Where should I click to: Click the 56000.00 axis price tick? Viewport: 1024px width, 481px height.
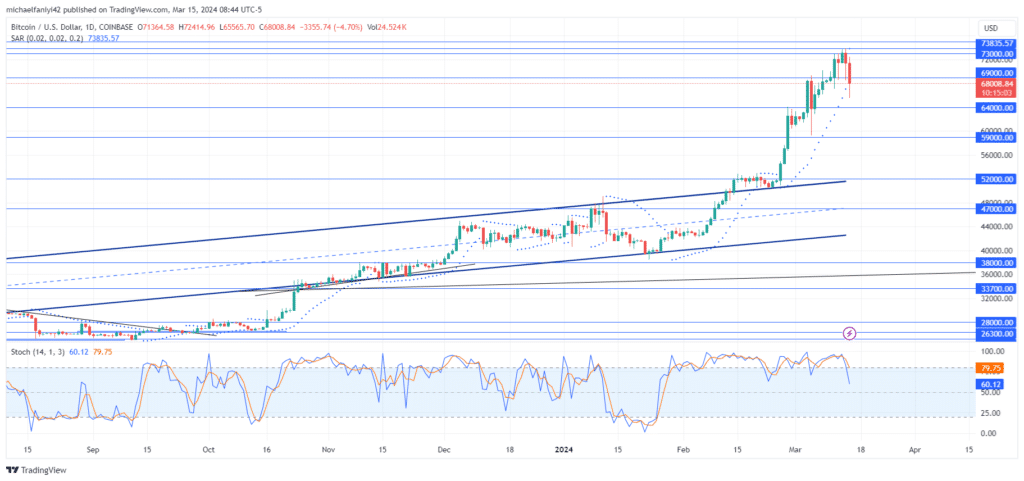997,155
